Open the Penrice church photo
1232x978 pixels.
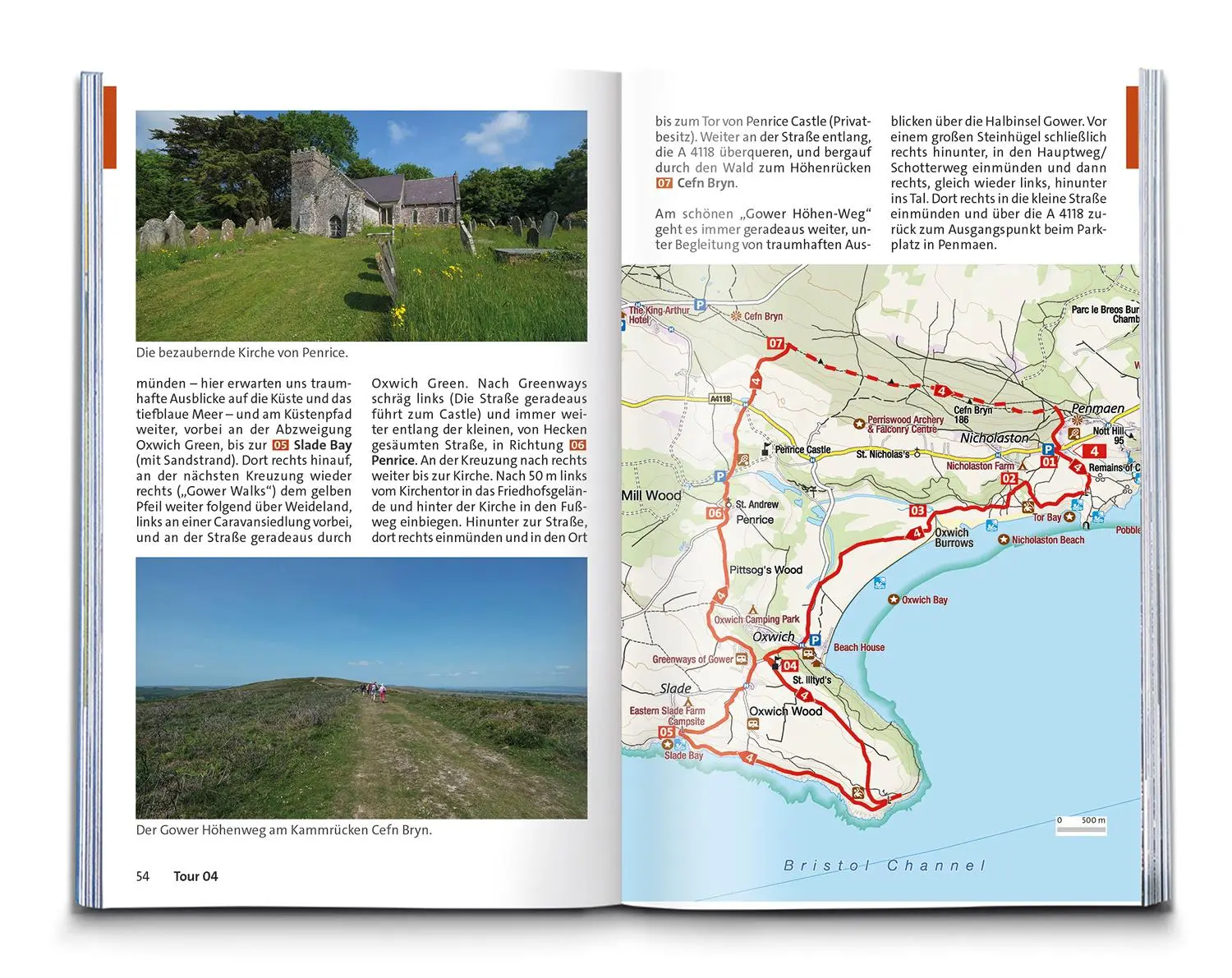(361, 226)
